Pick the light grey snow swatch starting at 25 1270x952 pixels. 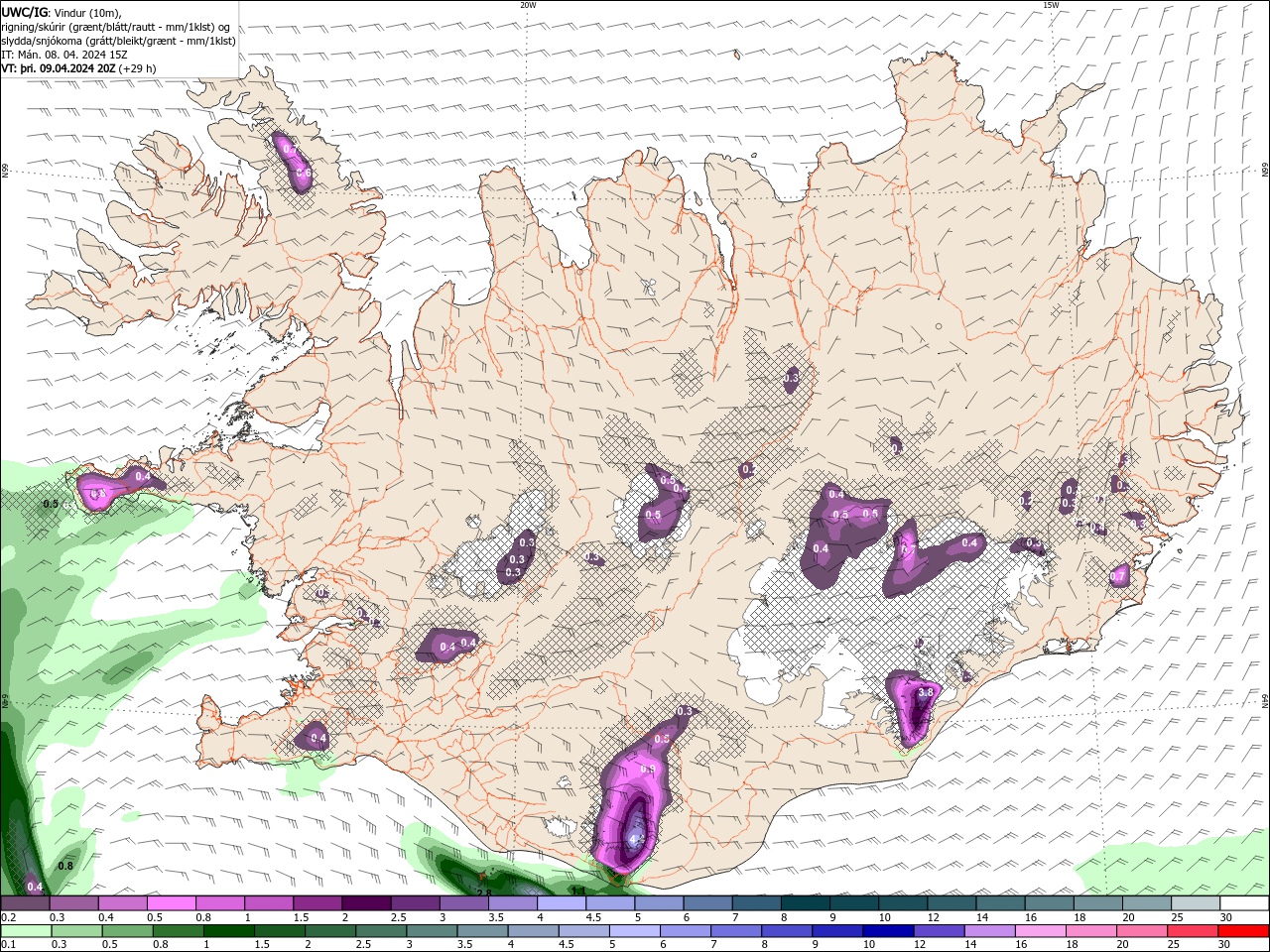tap(1196, 903)
